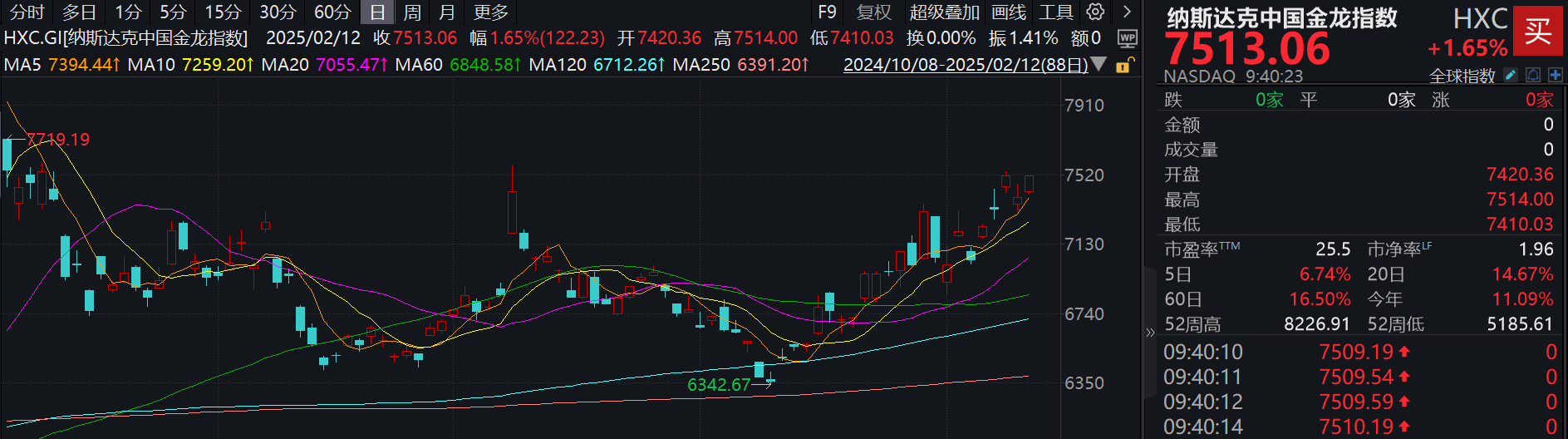Click the red 买 buy button
This screenshot has width=1568, height=439.
(x=1538, y=31)
